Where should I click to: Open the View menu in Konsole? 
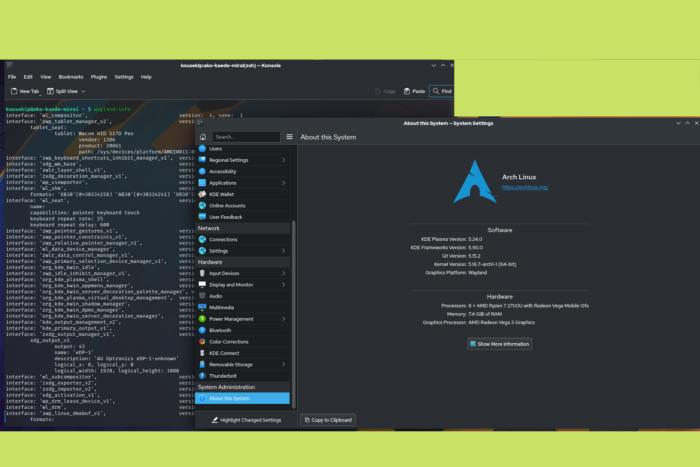(x=46, y=77)
